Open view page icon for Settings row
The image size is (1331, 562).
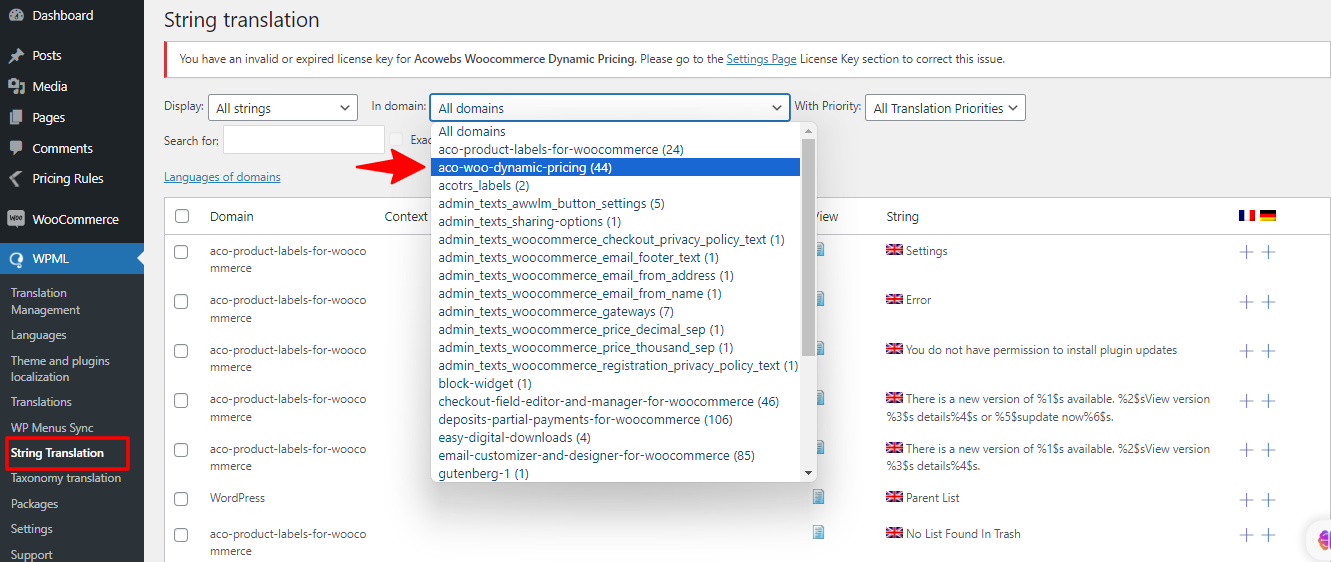819,250
